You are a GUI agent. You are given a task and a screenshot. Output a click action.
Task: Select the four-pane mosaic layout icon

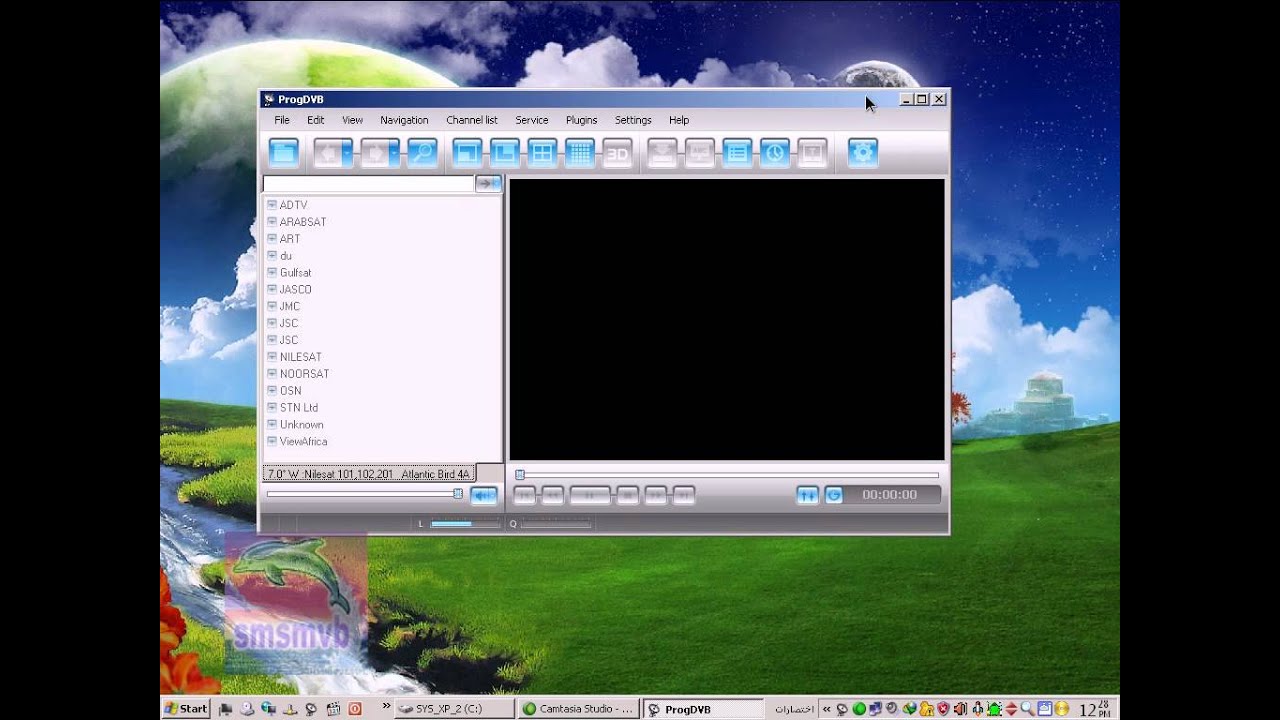tap(542, 152)
